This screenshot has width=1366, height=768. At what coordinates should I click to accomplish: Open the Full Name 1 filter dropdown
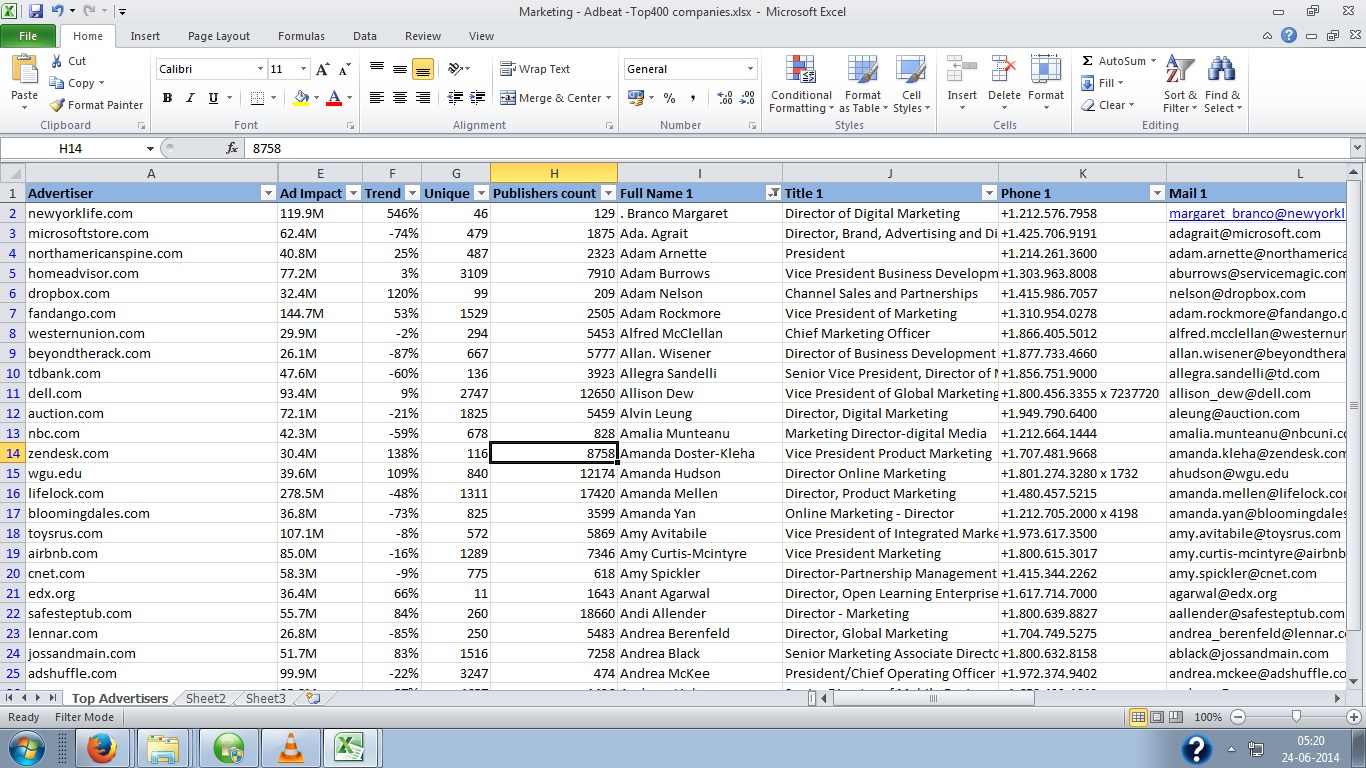coord(773,192)
